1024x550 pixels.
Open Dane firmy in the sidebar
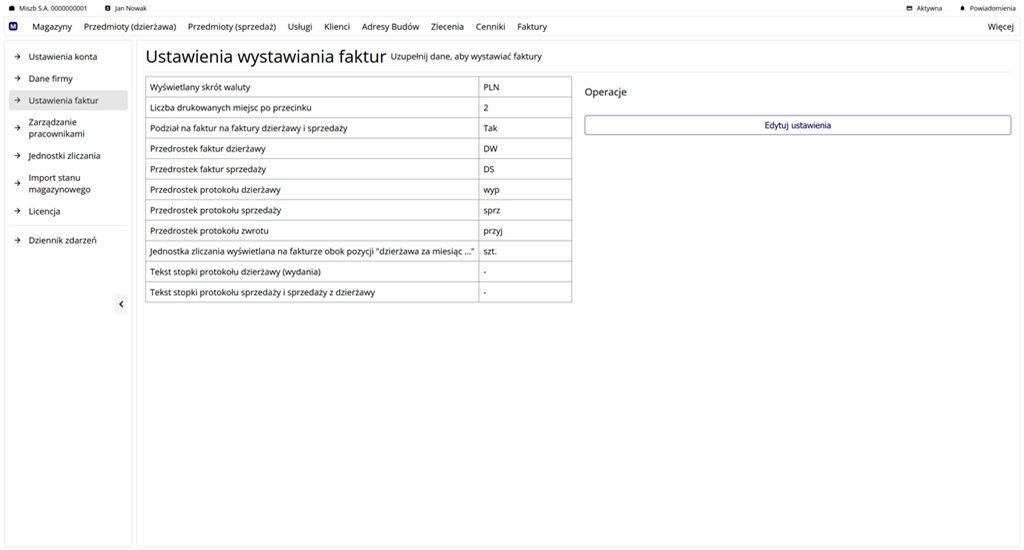click(x=51, y=79)
